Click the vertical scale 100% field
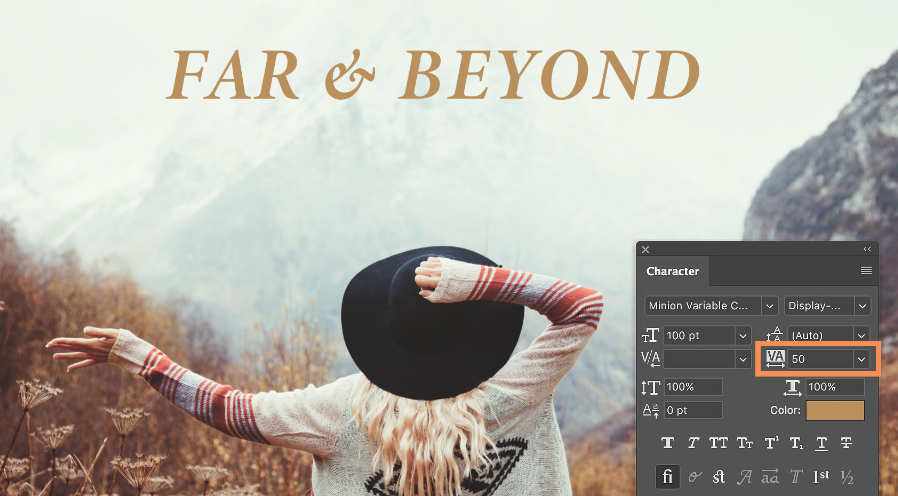This screenshot has height=496, width=898. point(693,387)
